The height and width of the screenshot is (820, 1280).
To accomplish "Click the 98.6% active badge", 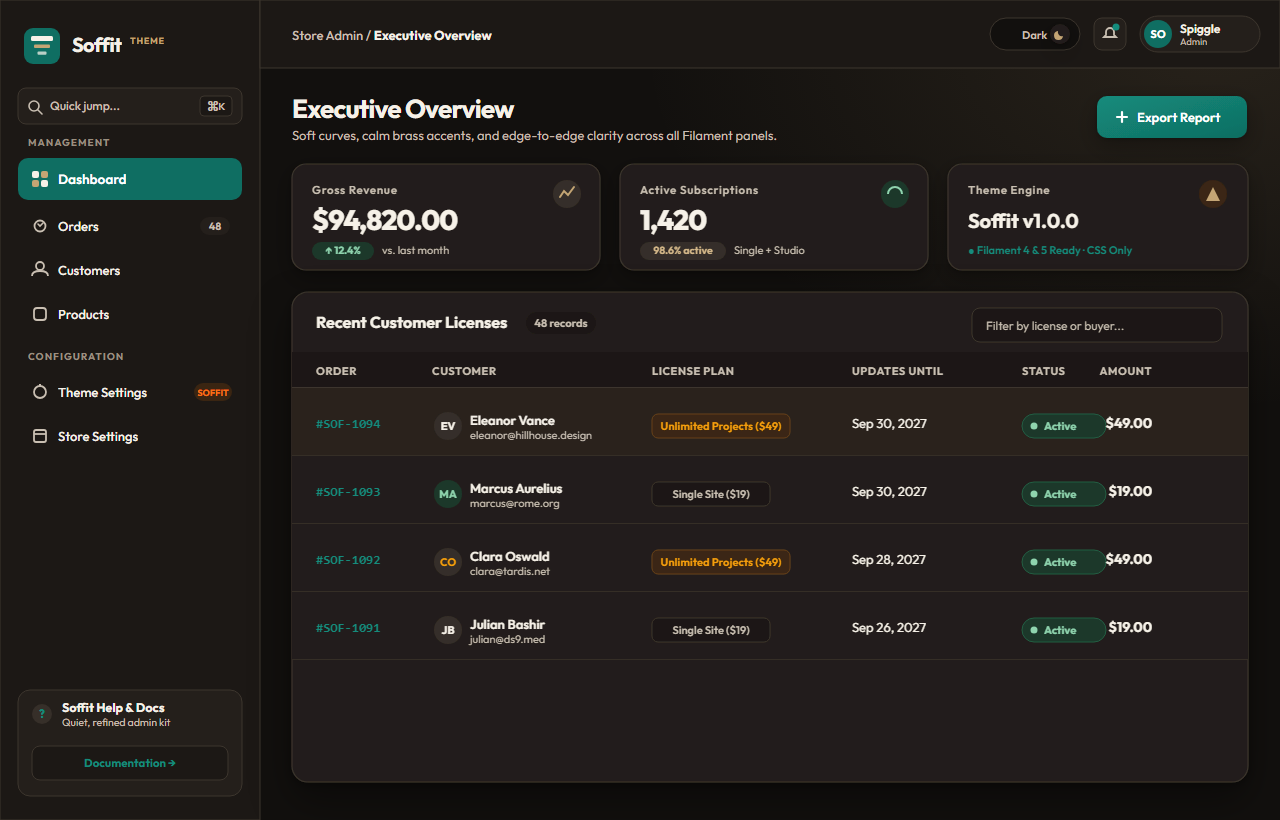I will (x=683, y=250).
